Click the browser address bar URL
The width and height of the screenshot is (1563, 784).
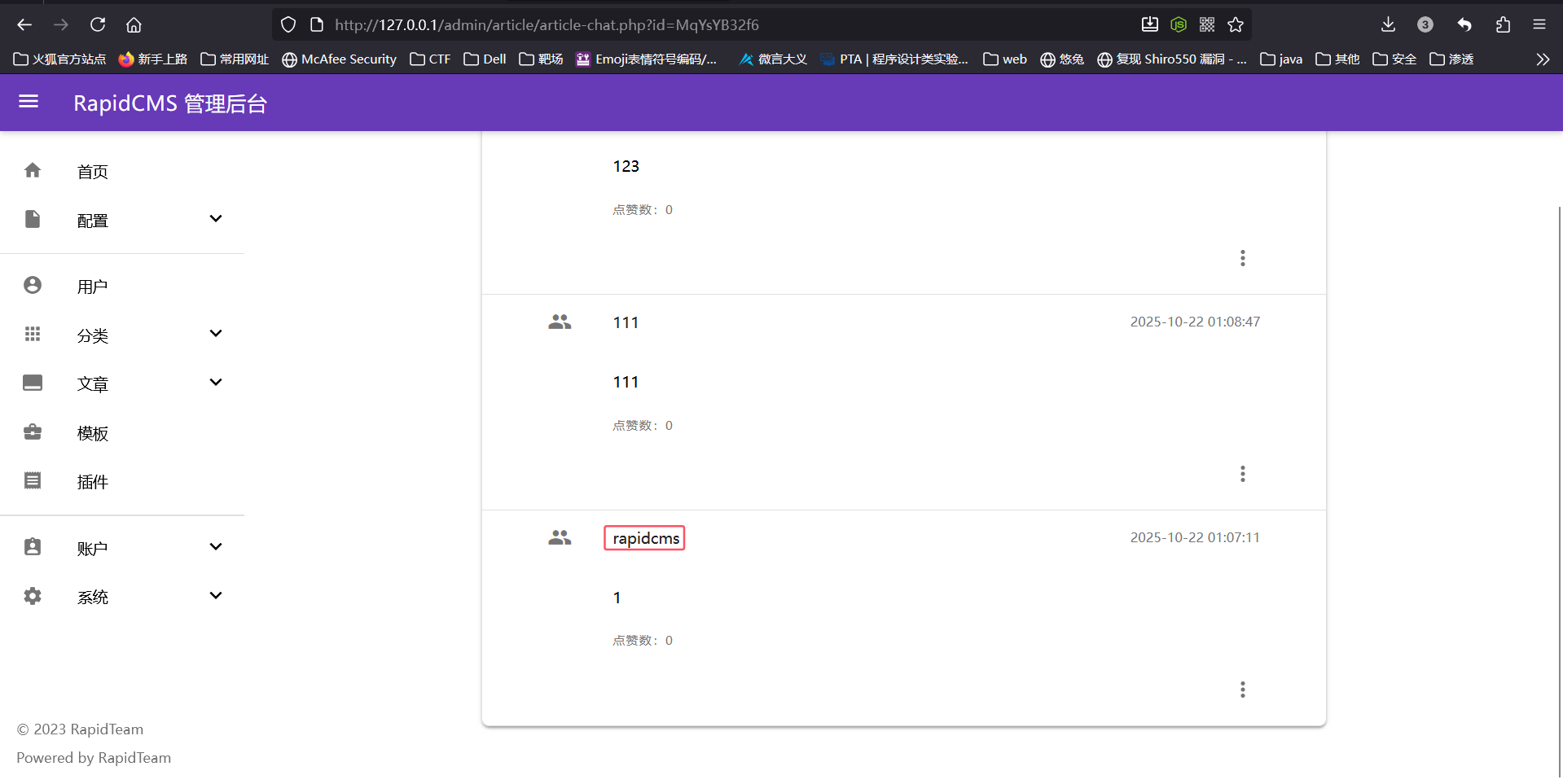point(546,24)
